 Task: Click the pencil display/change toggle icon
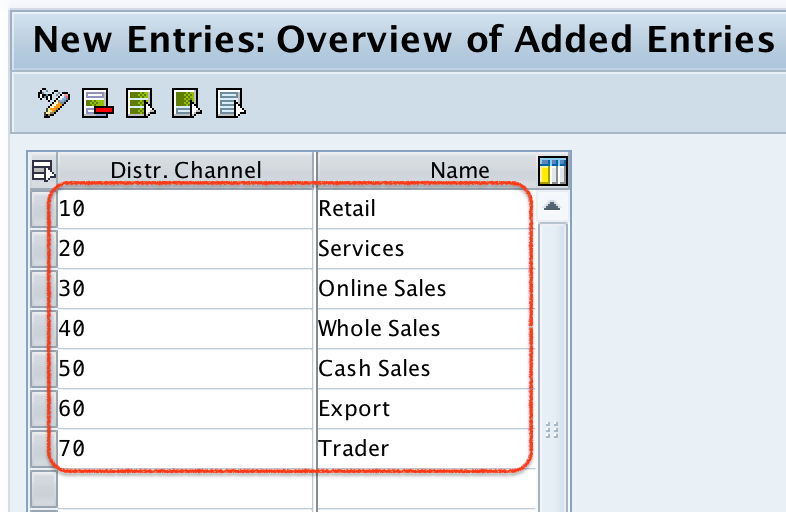[x=54, y=103]
